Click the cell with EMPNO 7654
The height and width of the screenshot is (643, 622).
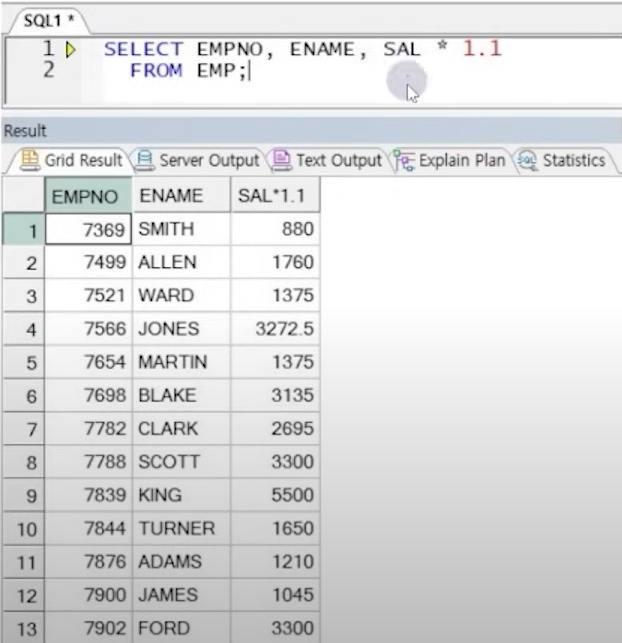coord(88,362)
